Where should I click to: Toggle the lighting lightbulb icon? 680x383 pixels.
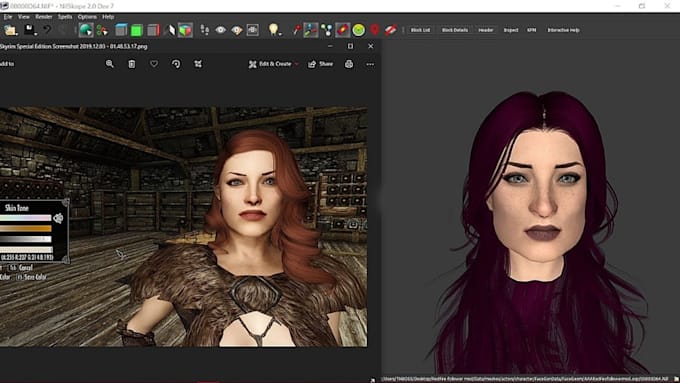tap(273, 29)
